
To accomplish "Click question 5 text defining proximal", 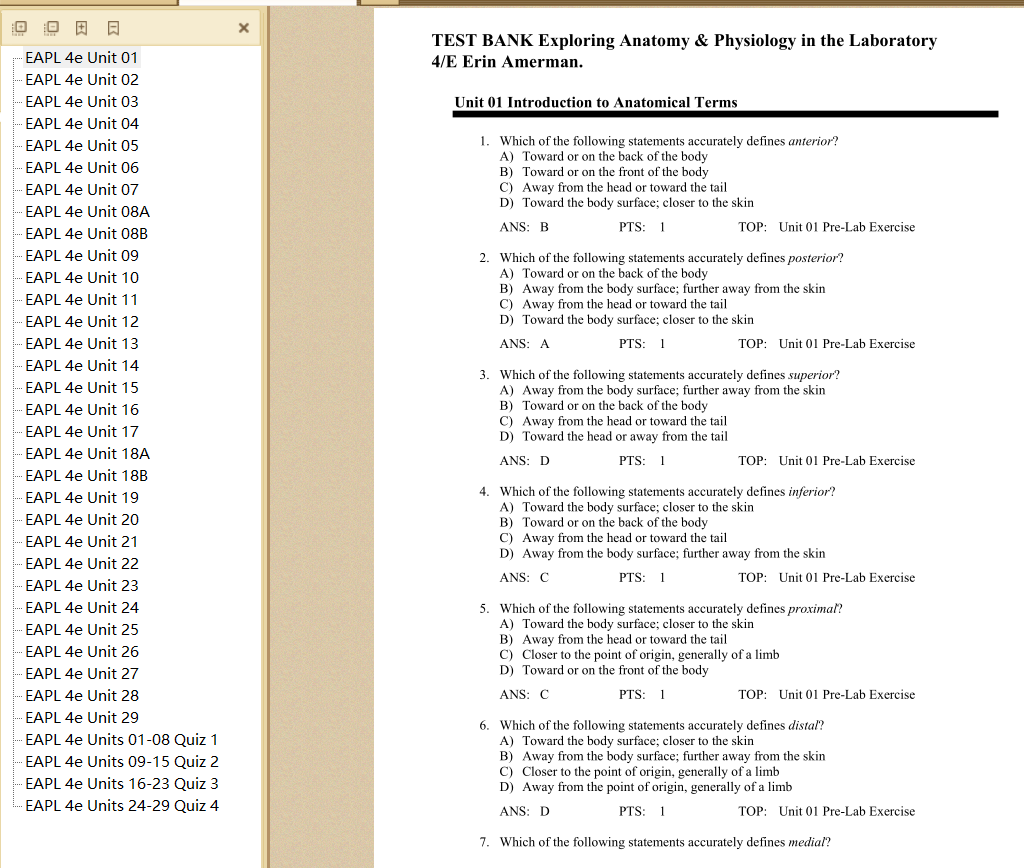I will coord(671,609).
